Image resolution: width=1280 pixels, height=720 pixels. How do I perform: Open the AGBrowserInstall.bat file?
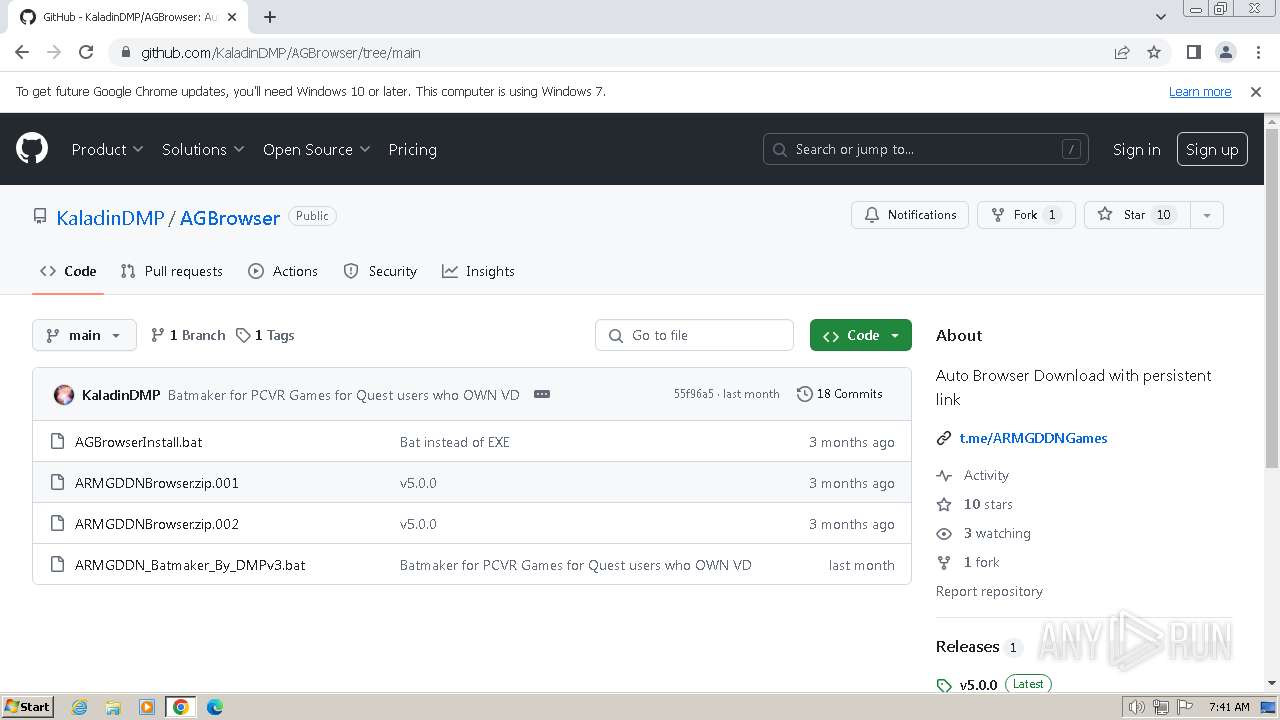[x=139, y=442]
